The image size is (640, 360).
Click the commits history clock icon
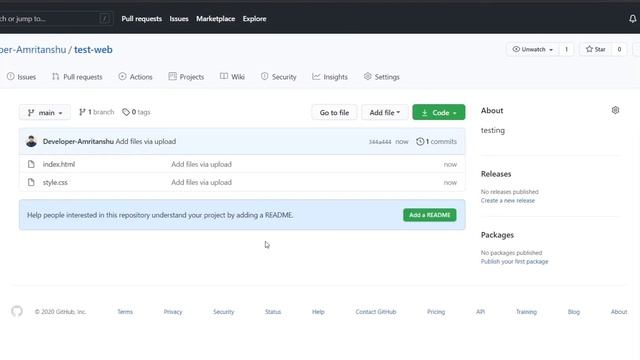point(420,141)
